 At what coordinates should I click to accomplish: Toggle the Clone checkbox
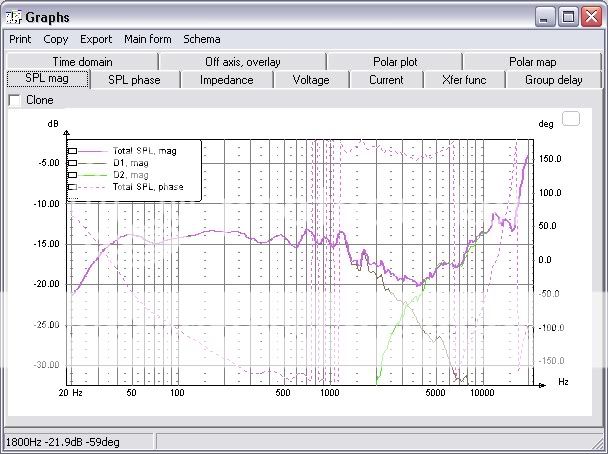14,100
